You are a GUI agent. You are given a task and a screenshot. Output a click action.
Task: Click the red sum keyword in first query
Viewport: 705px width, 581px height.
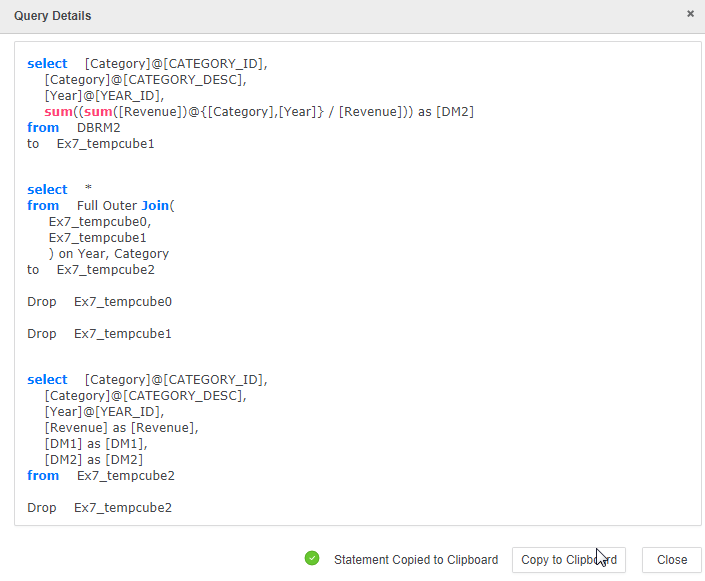58,112
